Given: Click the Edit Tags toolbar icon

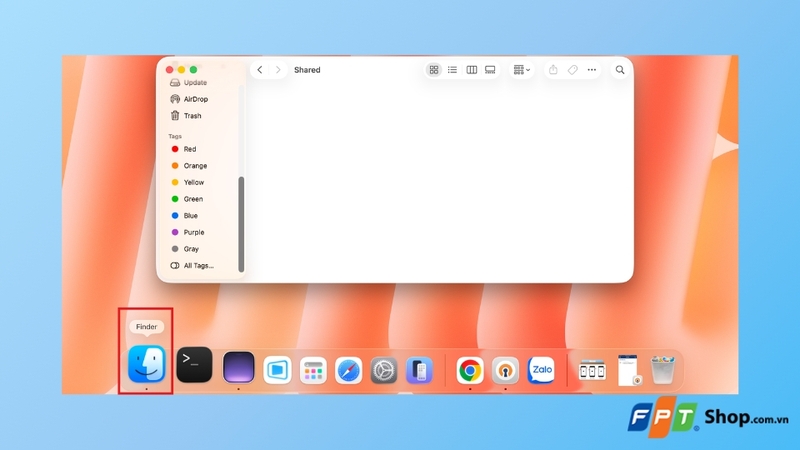Looking at the screenshot, I should click(572, 70).
